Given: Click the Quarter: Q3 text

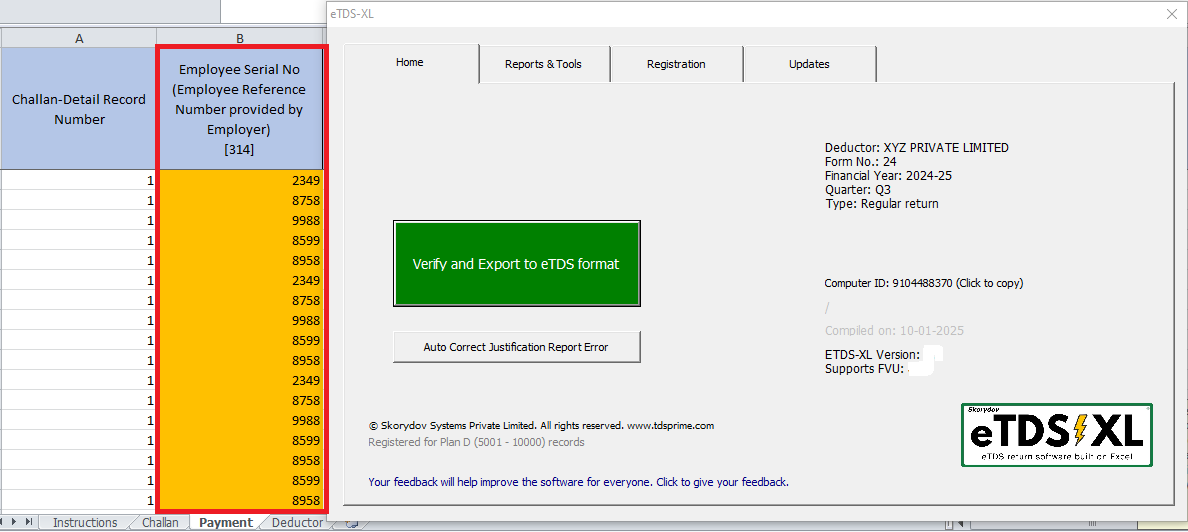Looking at the screenshot, I should (x=858, y=189).
